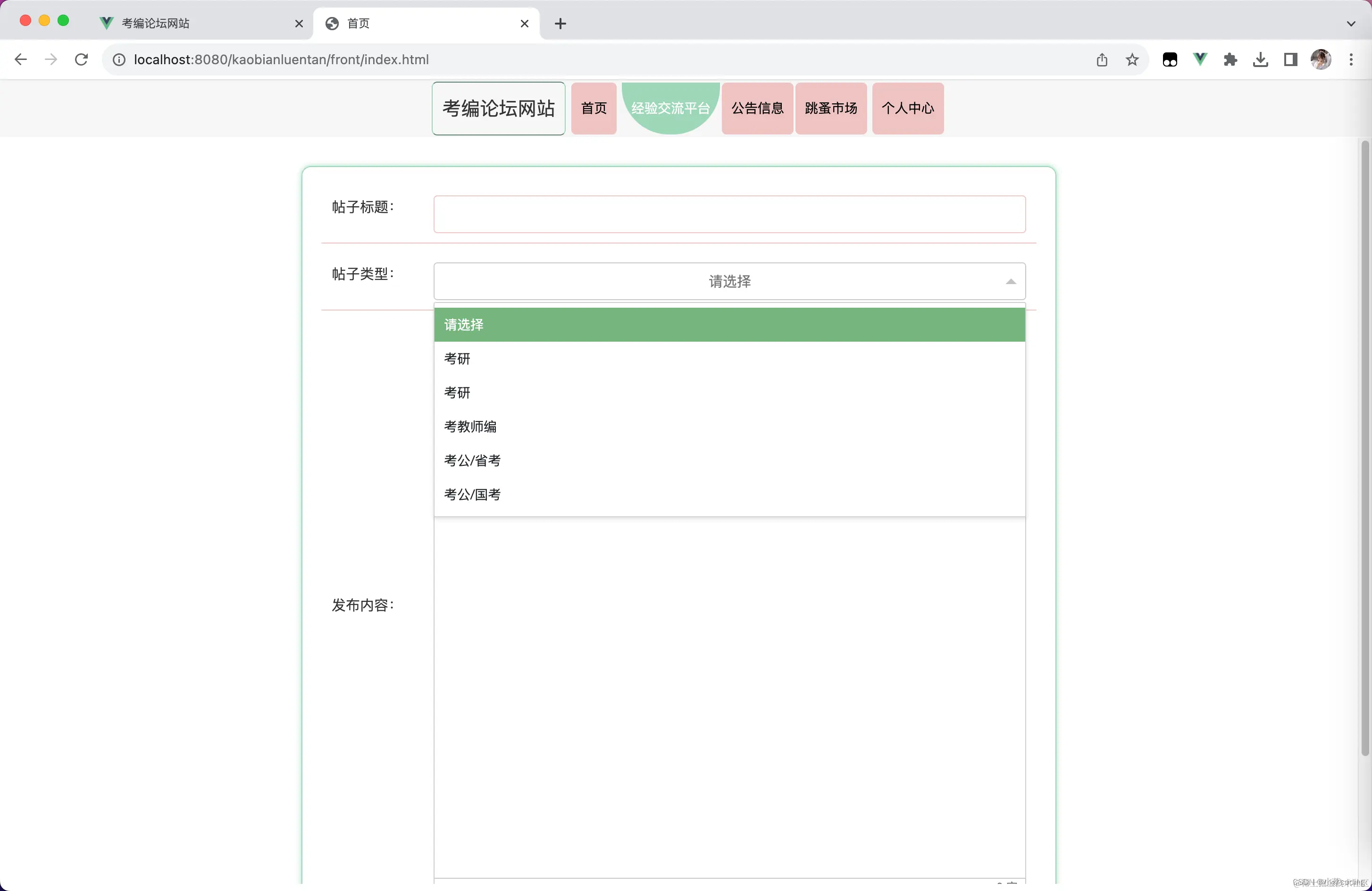Click the Vue devtools extension icon
Image resolution: width=1372 pixels, height=891 pixels.
pyautogui.click(x=1200, y=59)
